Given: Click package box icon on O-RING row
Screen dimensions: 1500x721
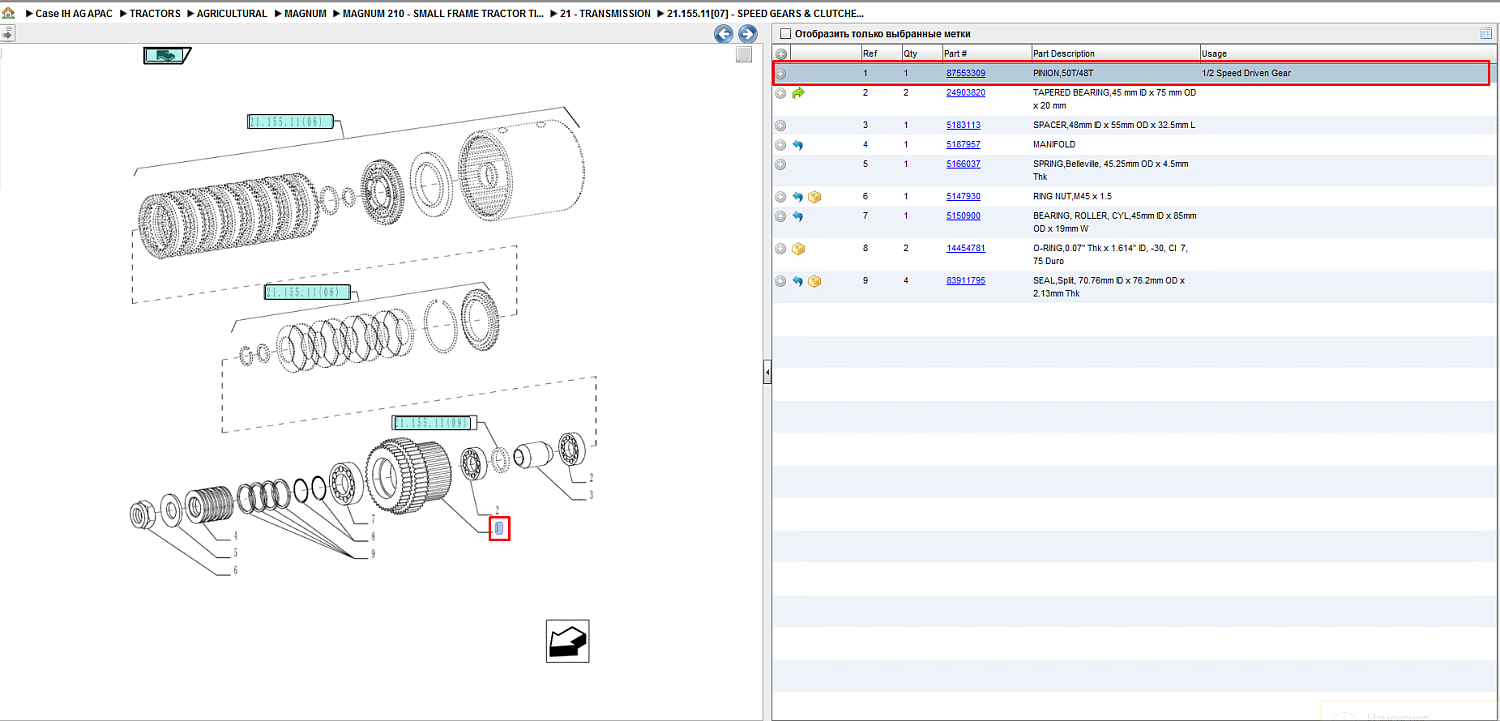Looking at the screenshot, I should point(798,249).
